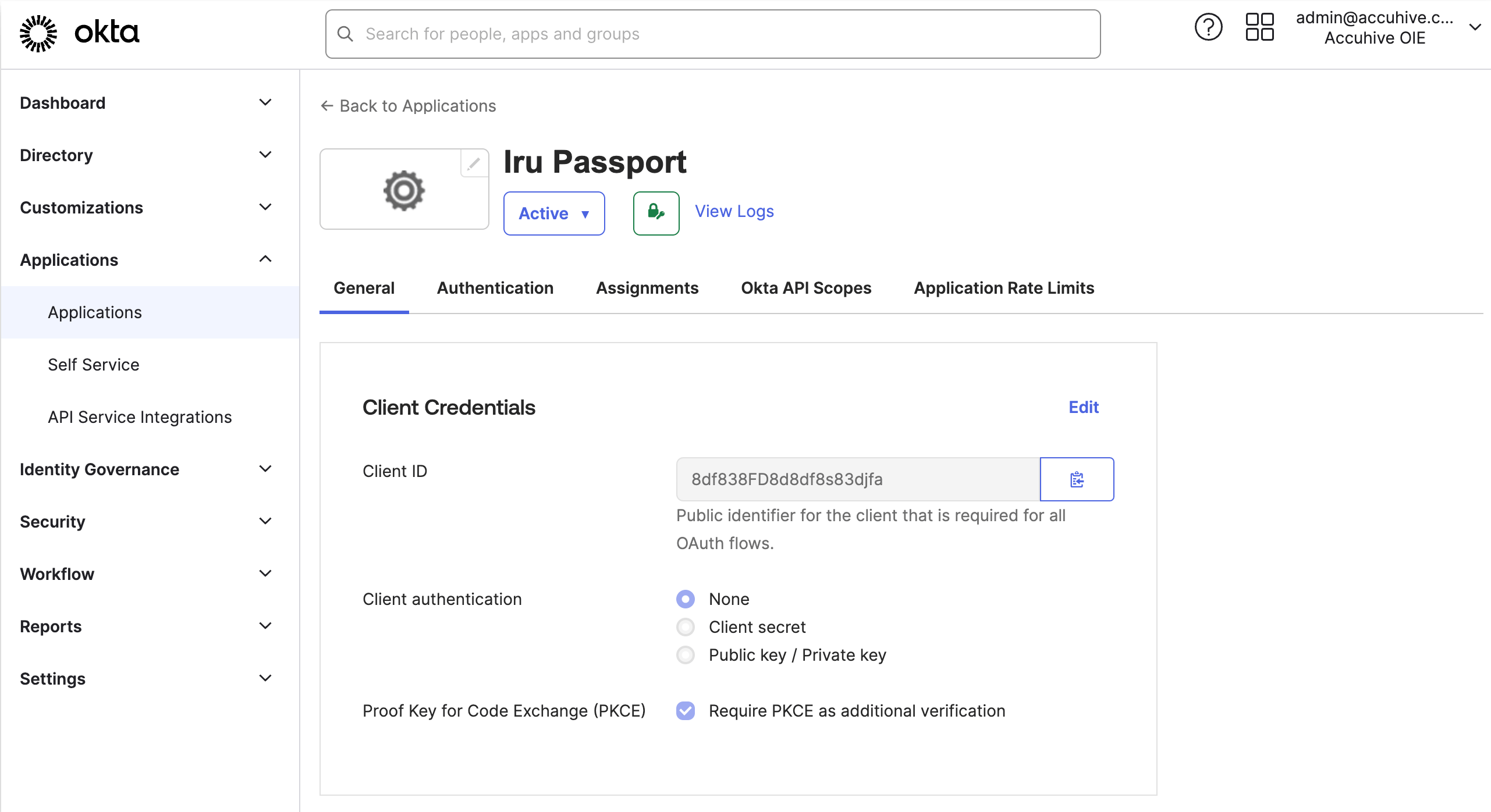Switch to the General tab
The width and height of the screenshot is (1491, 812).
[x=364, y=289]
